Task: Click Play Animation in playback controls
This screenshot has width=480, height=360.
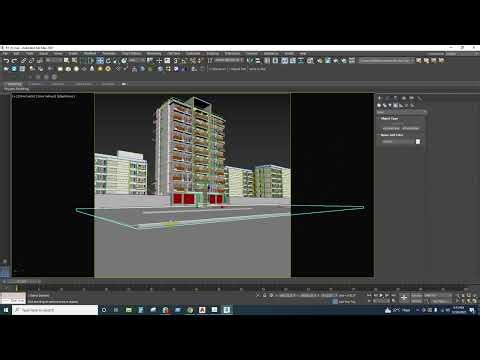Action: (x=381, y=295)
